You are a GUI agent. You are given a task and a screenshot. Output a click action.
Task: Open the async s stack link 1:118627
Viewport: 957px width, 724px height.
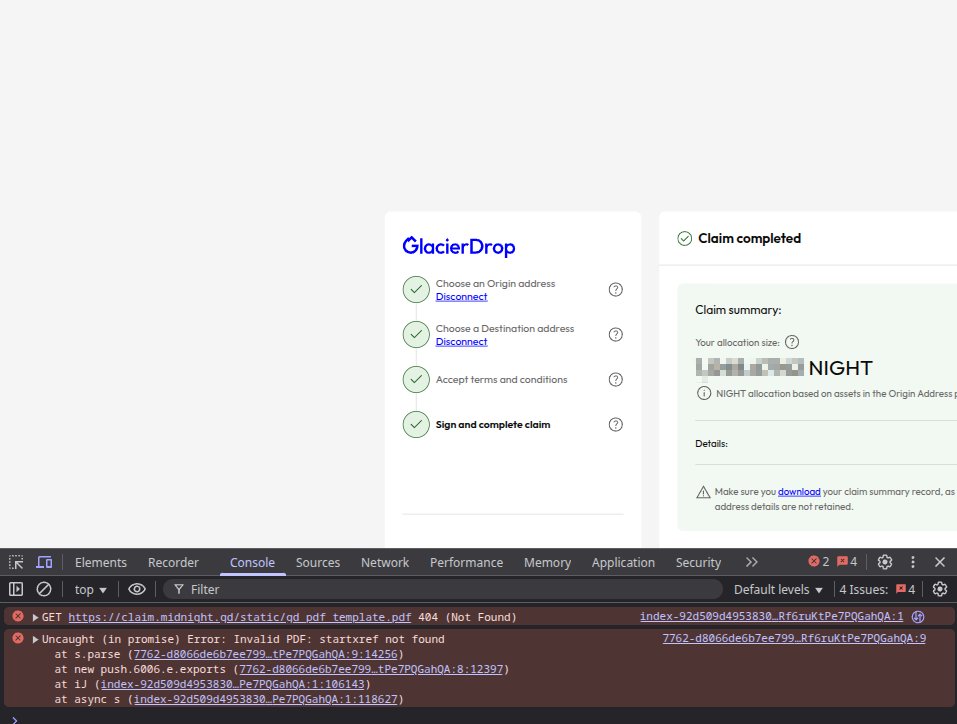pyautogui.click(x=265, y=700)
